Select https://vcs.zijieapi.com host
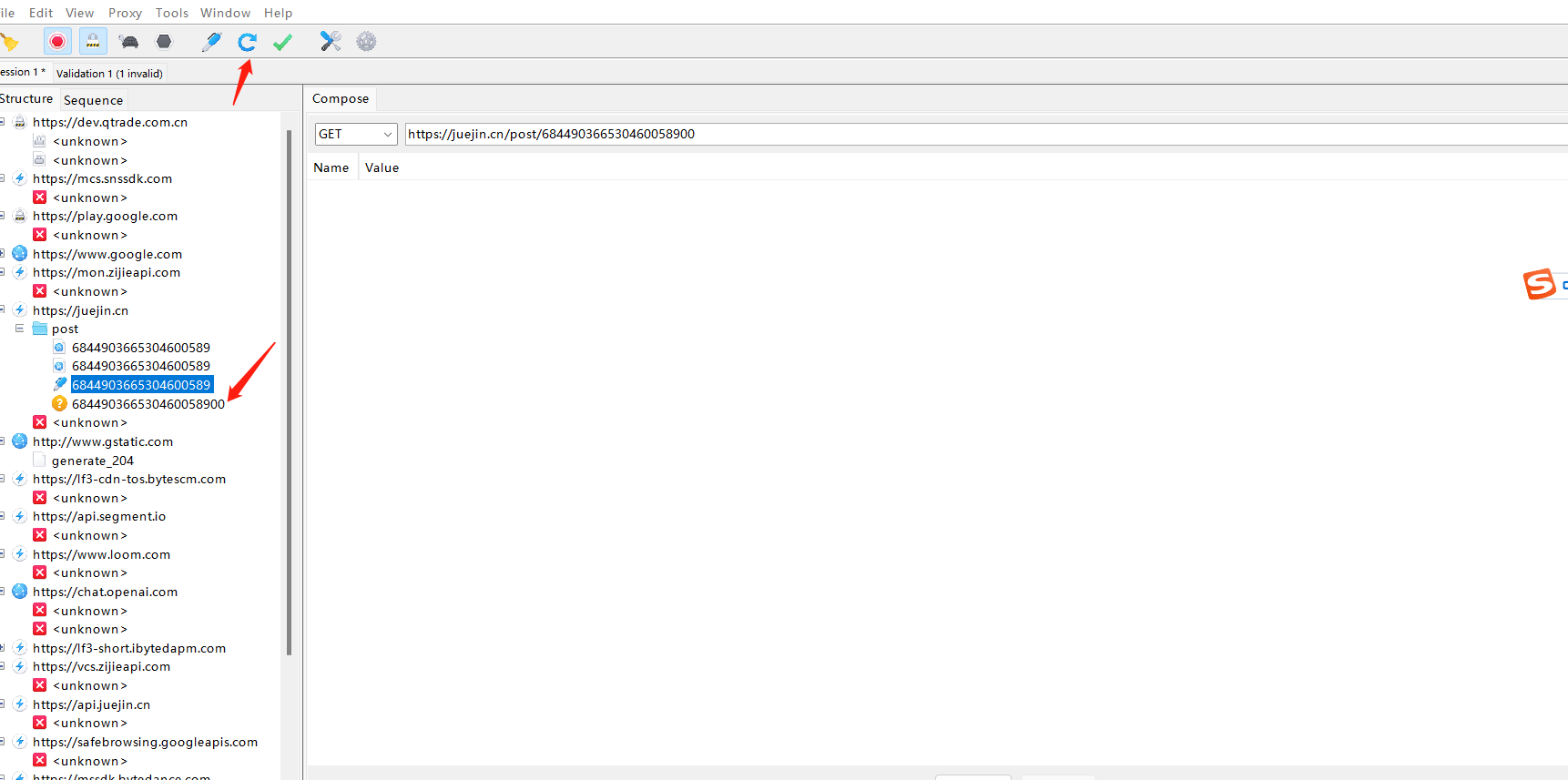This screenshot has height=780, width=1568. click(101, 666)
